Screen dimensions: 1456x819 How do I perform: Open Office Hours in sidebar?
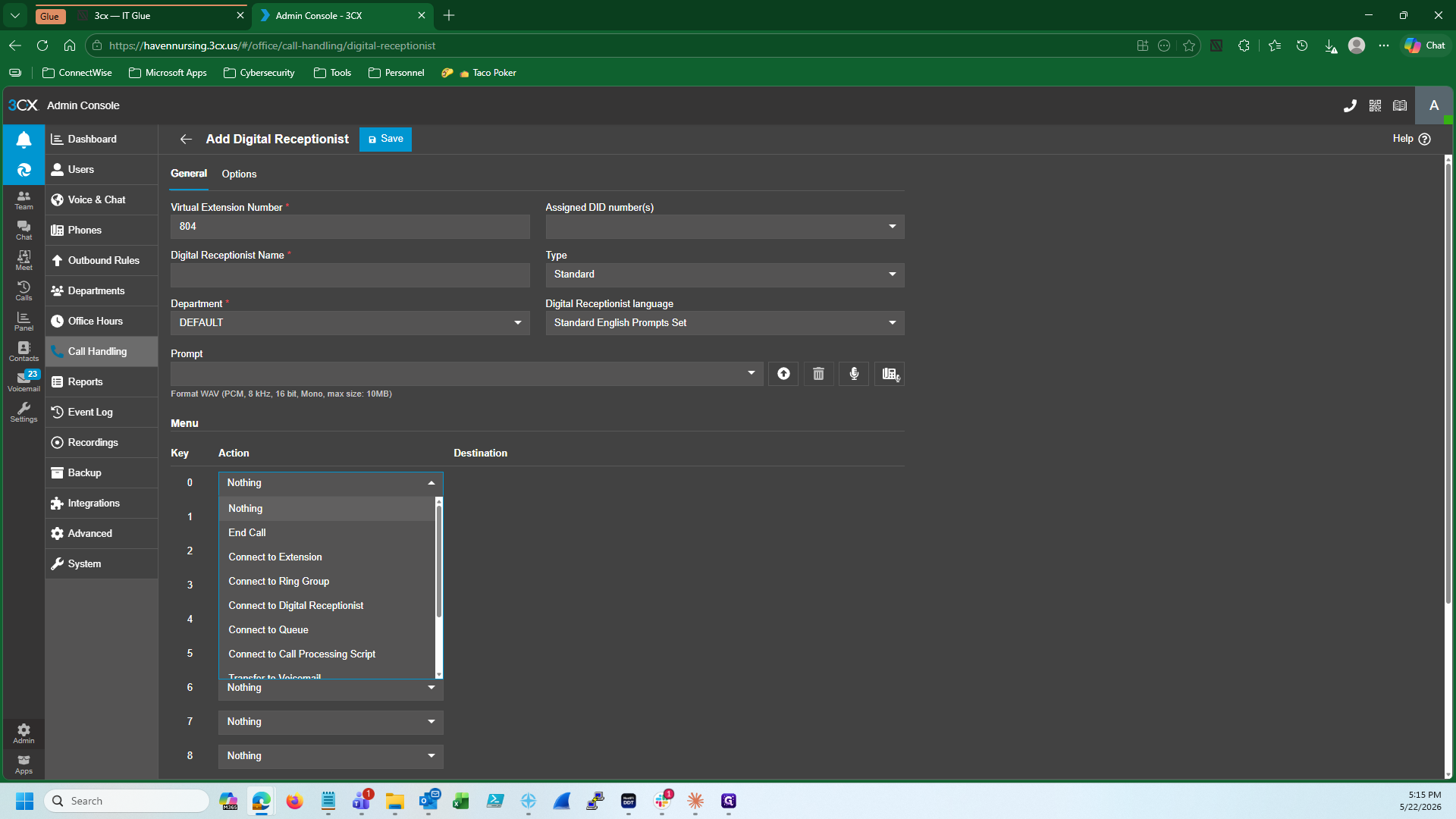click(102, 322)
